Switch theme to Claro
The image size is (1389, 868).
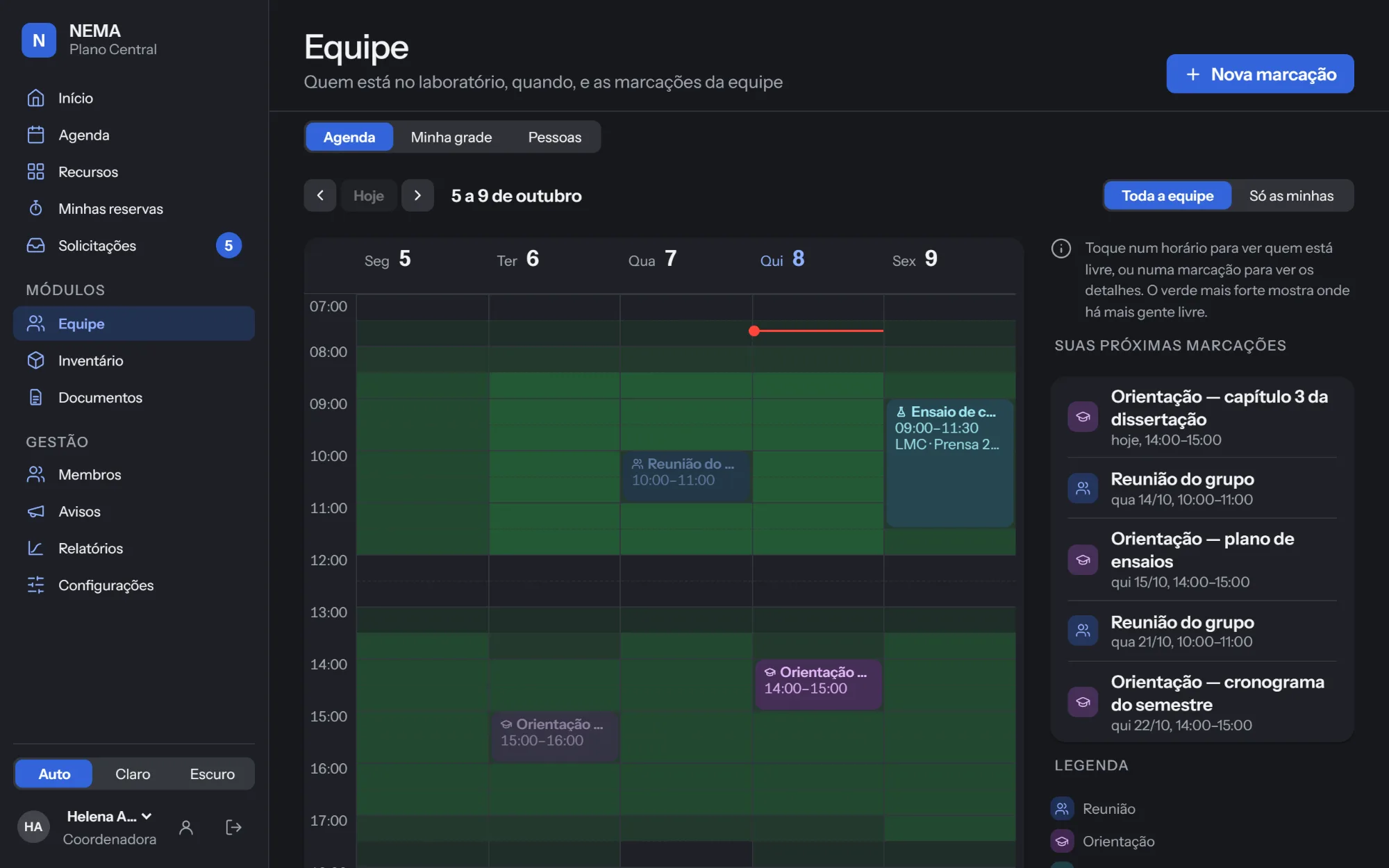[133, 774]
